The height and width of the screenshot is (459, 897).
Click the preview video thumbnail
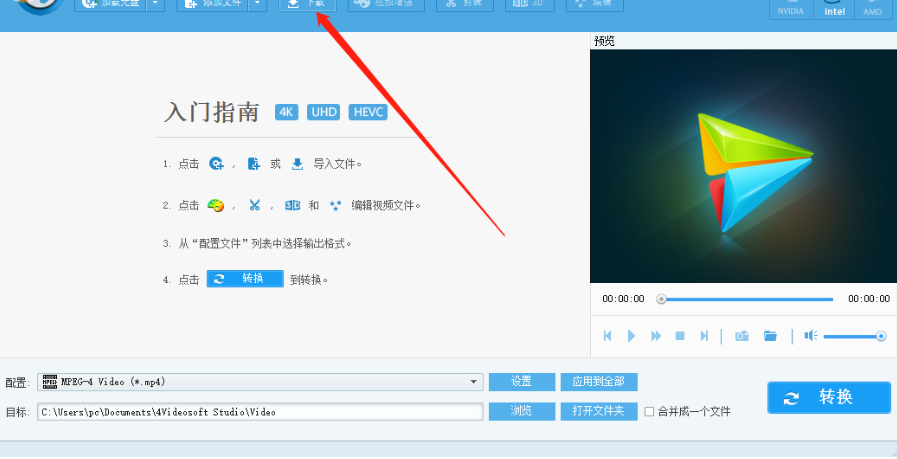pyautogui.click(x=743, y=166)
